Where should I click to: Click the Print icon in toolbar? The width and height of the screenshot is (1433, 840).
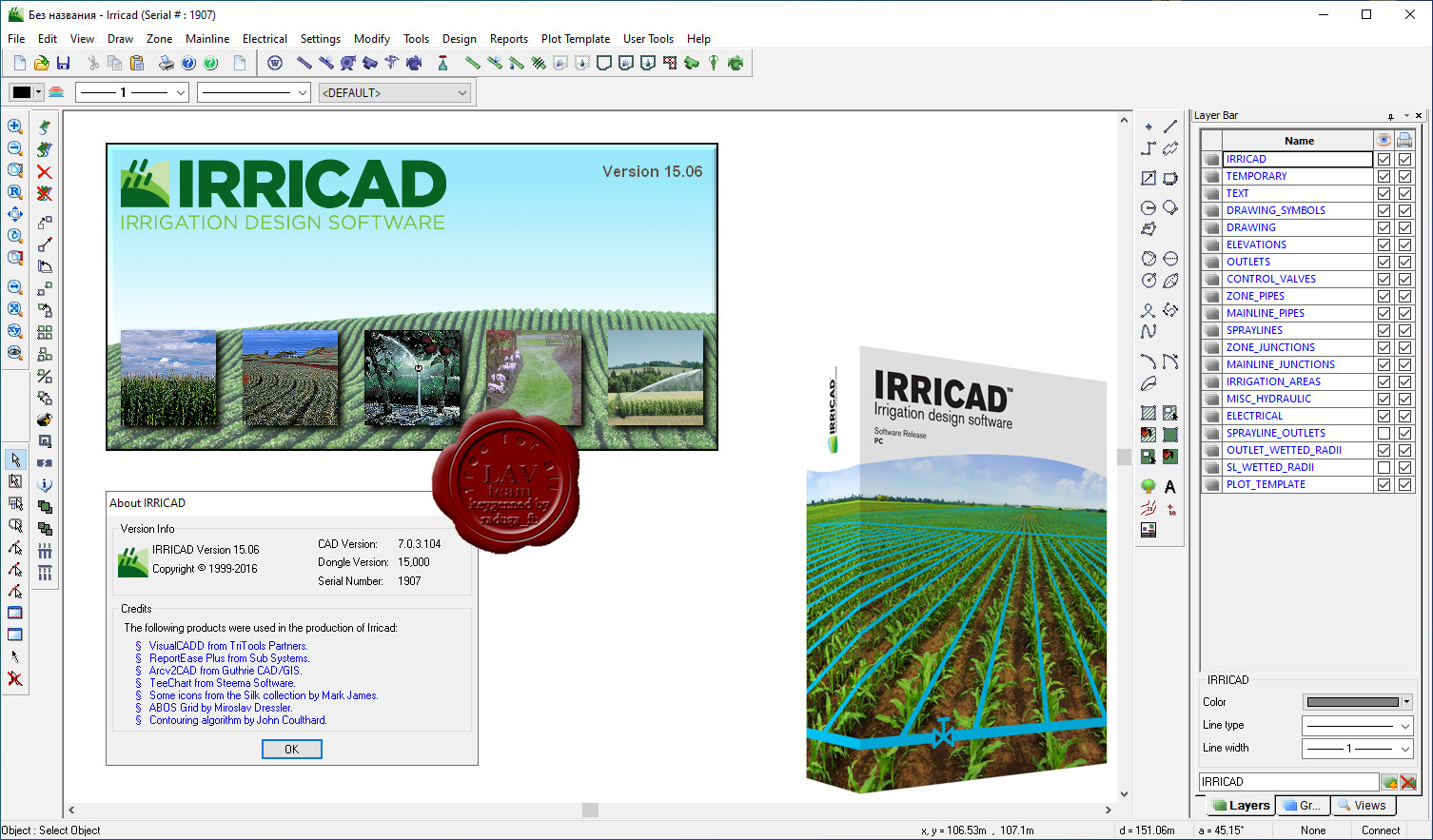point(167,63)
